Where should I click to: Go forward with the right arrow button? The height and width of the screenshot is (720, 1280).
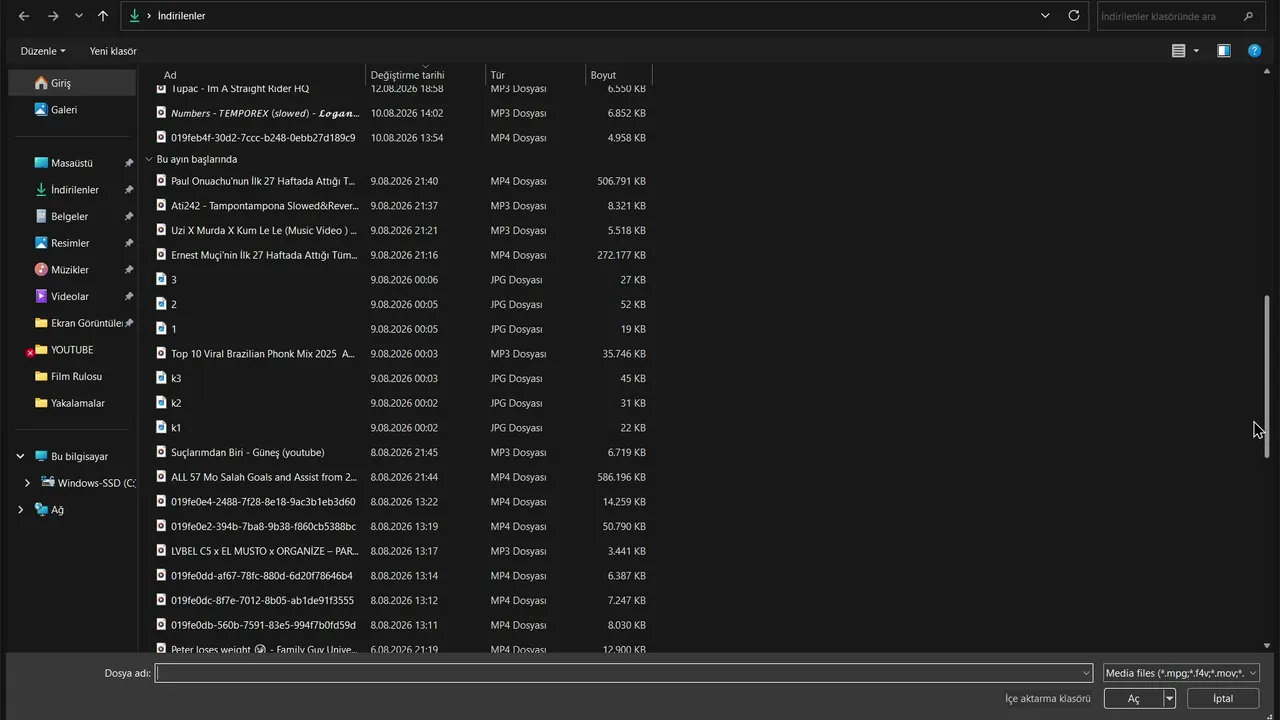click(x=53, y=16)
